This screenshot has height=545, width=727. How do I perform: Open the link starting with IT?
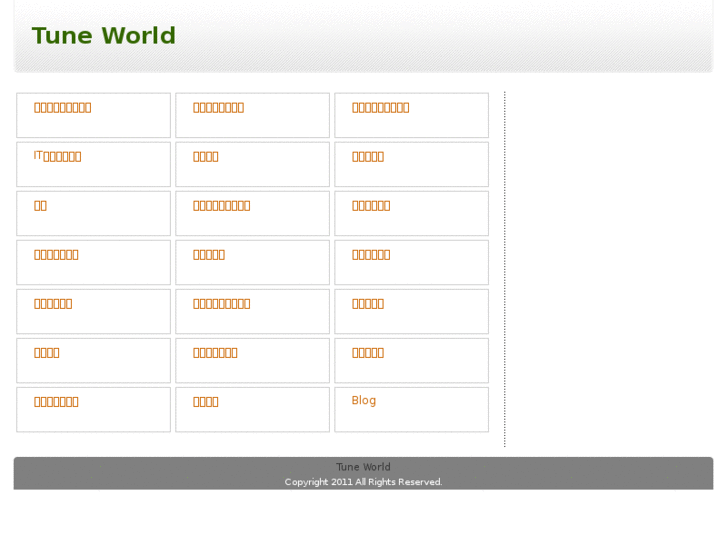(57, 156)
